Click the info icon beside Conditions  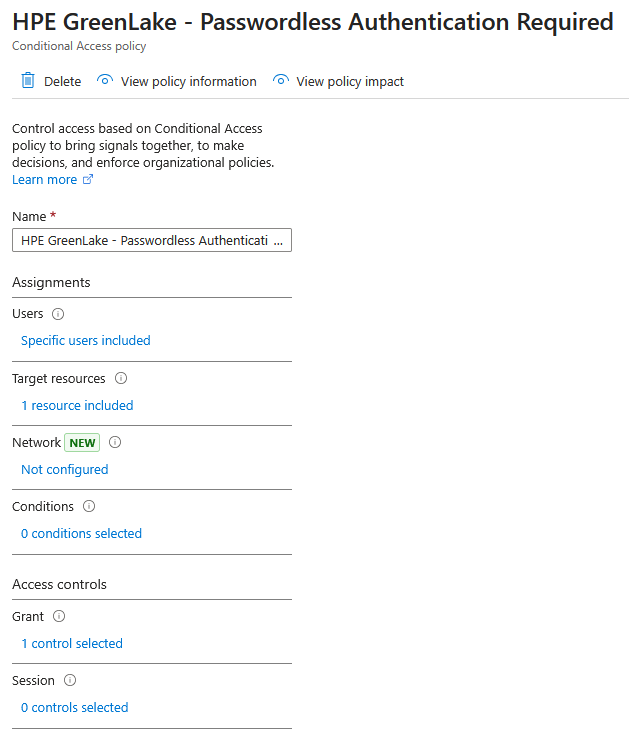(x=89, y=506)
